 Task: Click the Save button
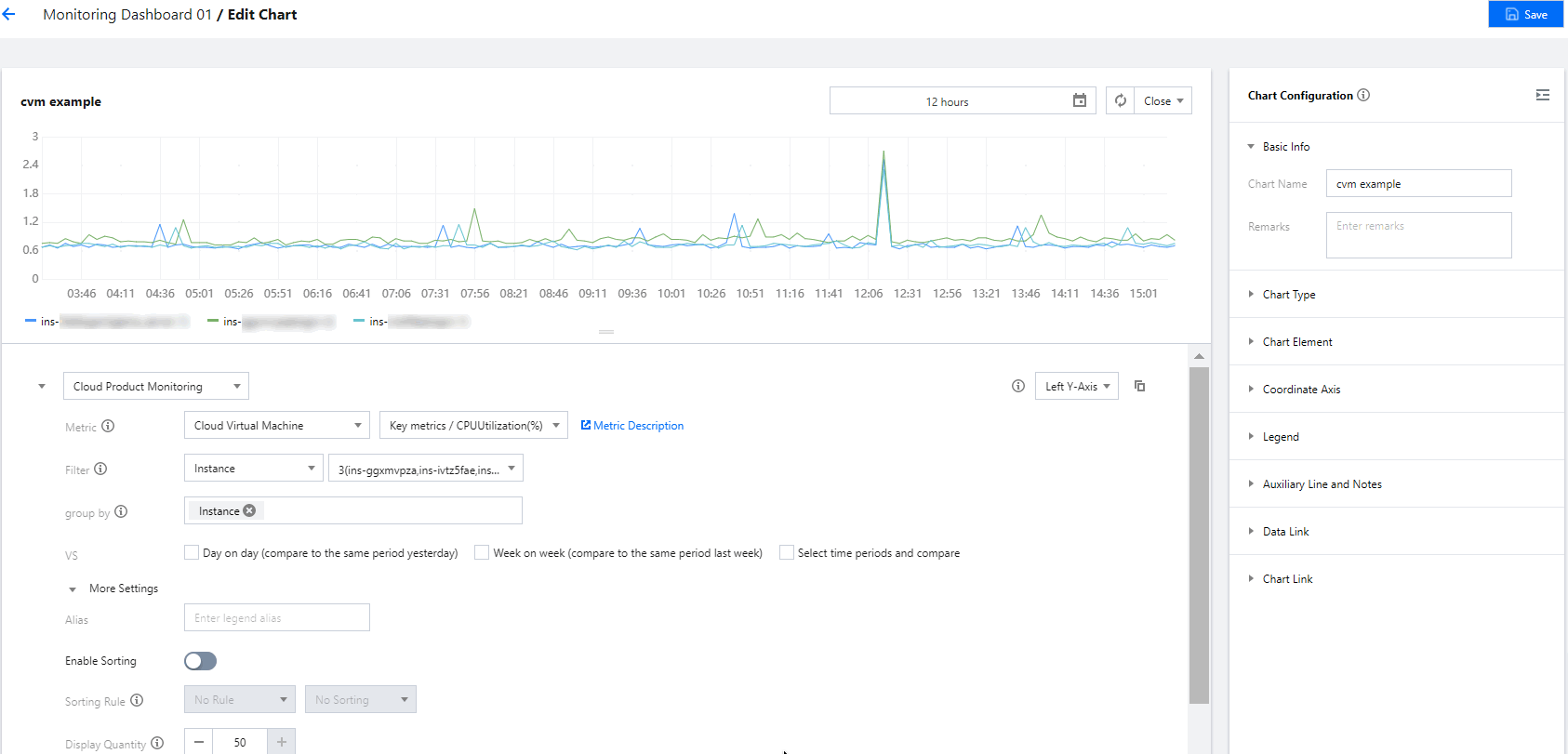pos(1525,14)
